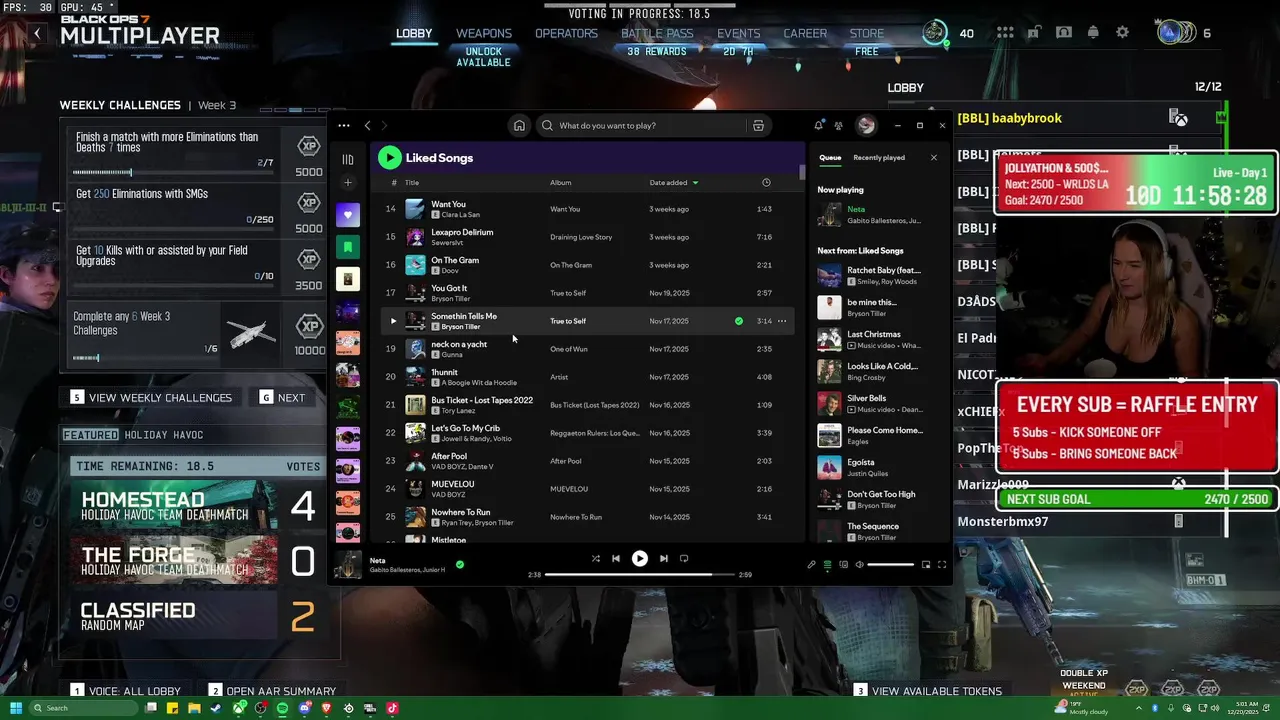Open BATTLE PASS tab in game
The image size is (1280, 720).
[657, 33]
